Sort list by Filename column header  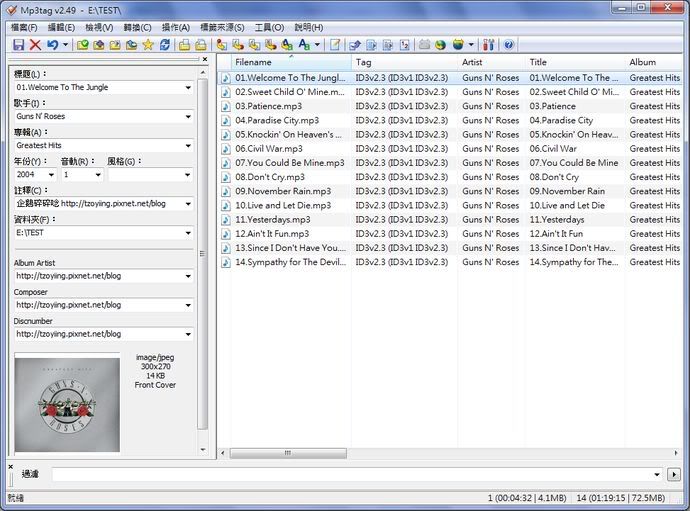coord(291,62)
